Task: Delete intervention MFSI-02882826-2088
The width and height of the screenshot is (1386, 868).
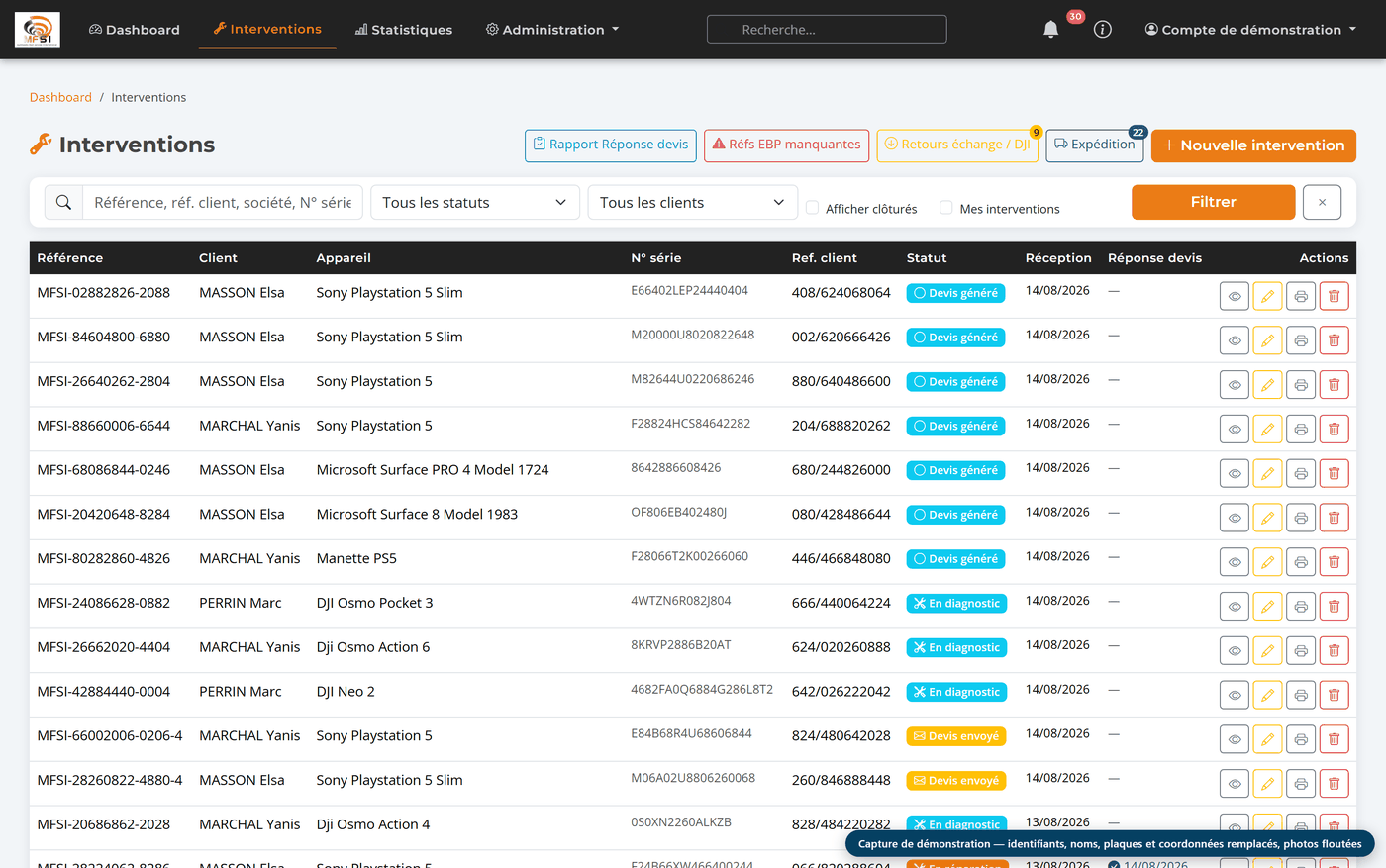Action: tap(1334, 296)
